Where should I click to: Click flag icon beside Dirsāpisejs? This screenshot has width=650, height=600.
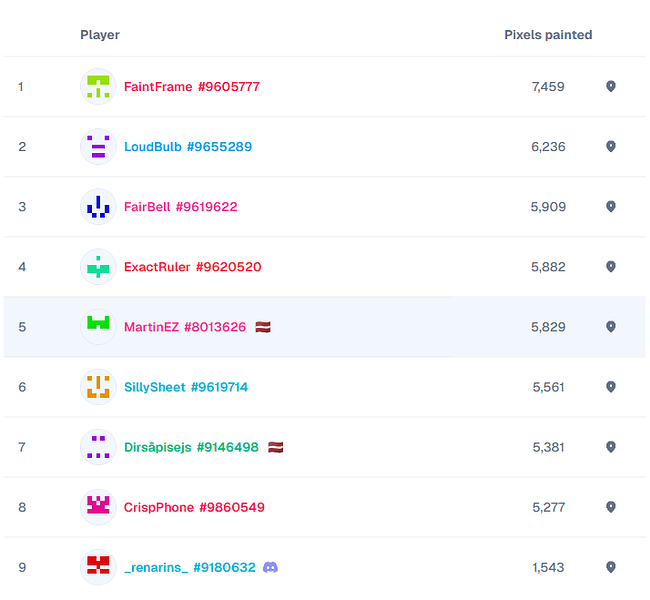click(276, 447)
